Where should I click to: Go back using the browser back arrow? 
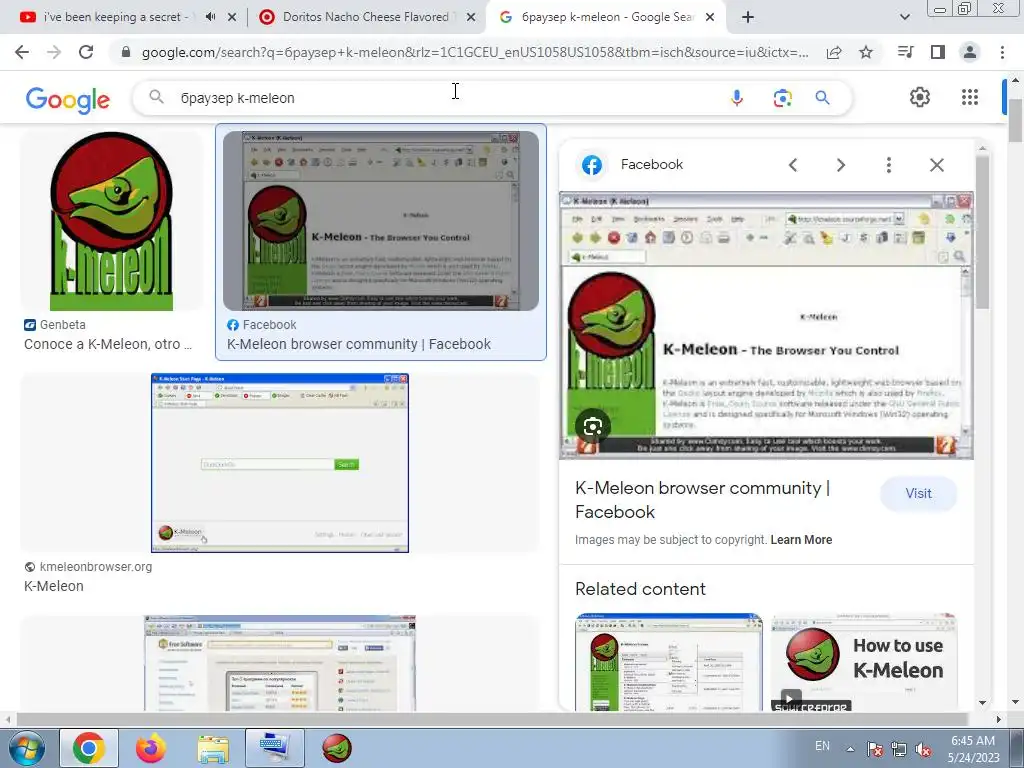coord(22,52)
